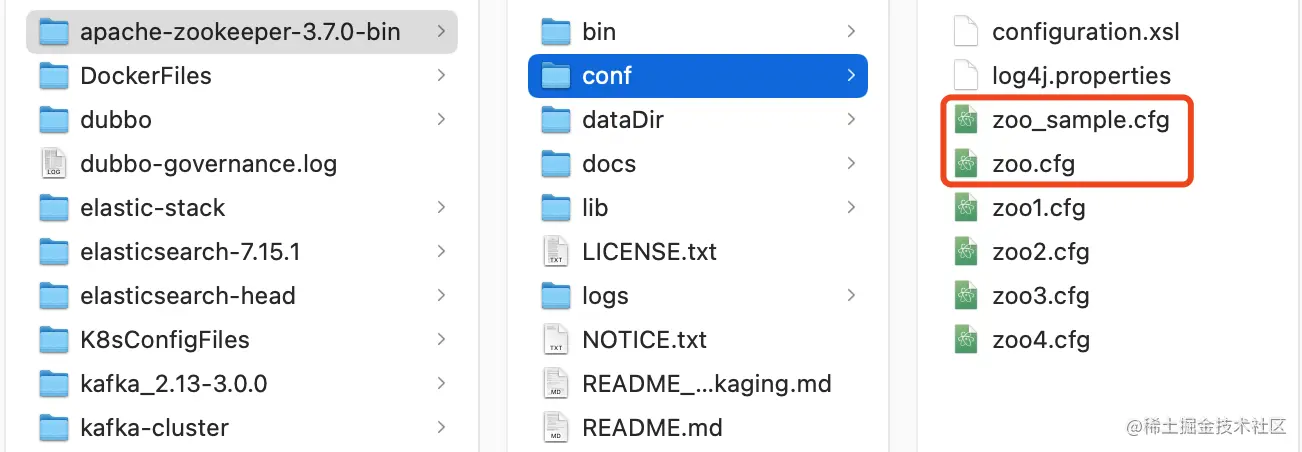Select the conf folder name
Image resolution: width=1302 pixels, height=452 pixels.
pyautogui.click(x=607, y=76)
